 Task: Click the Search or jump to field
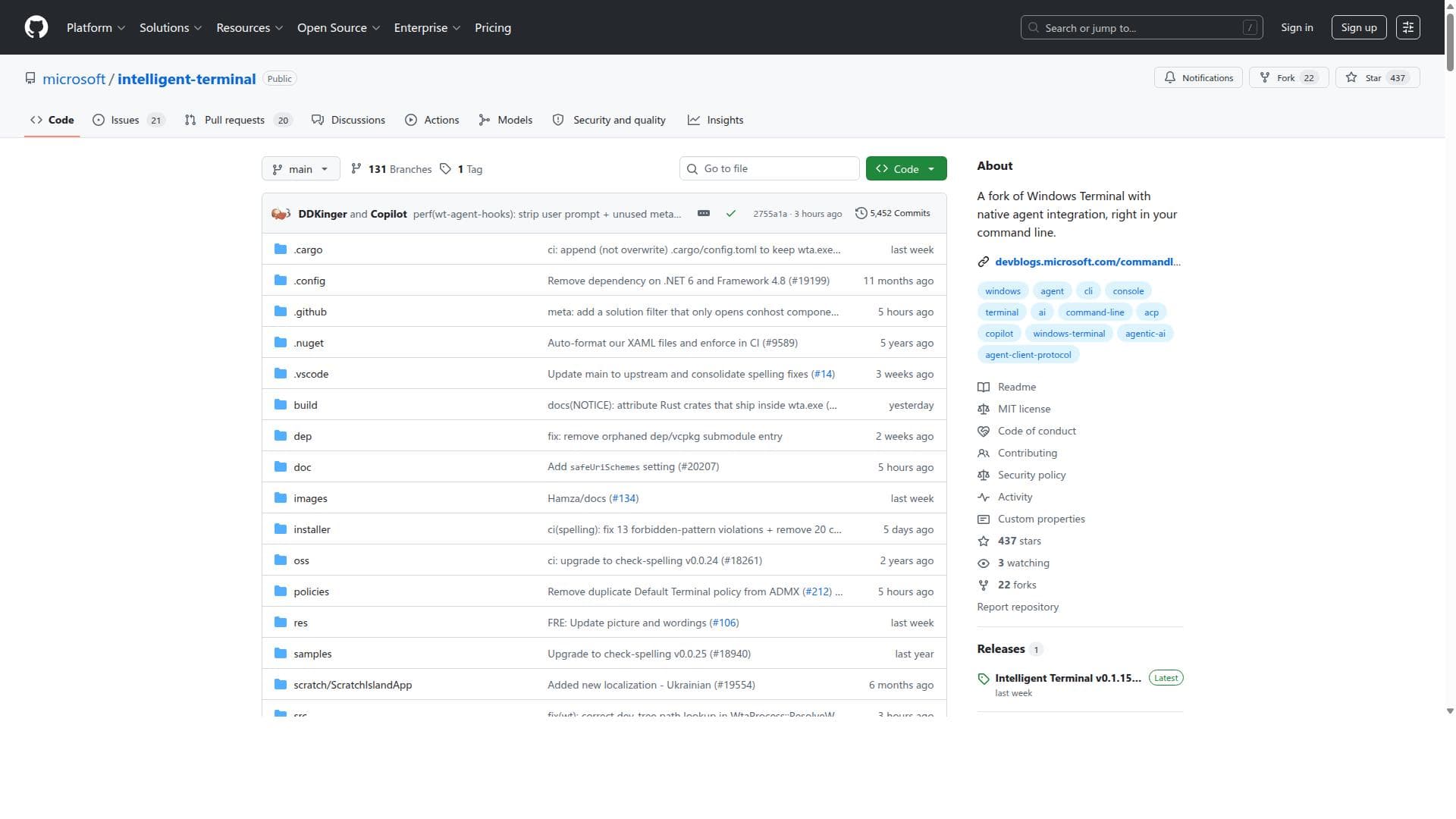(x=1141, y=27)
